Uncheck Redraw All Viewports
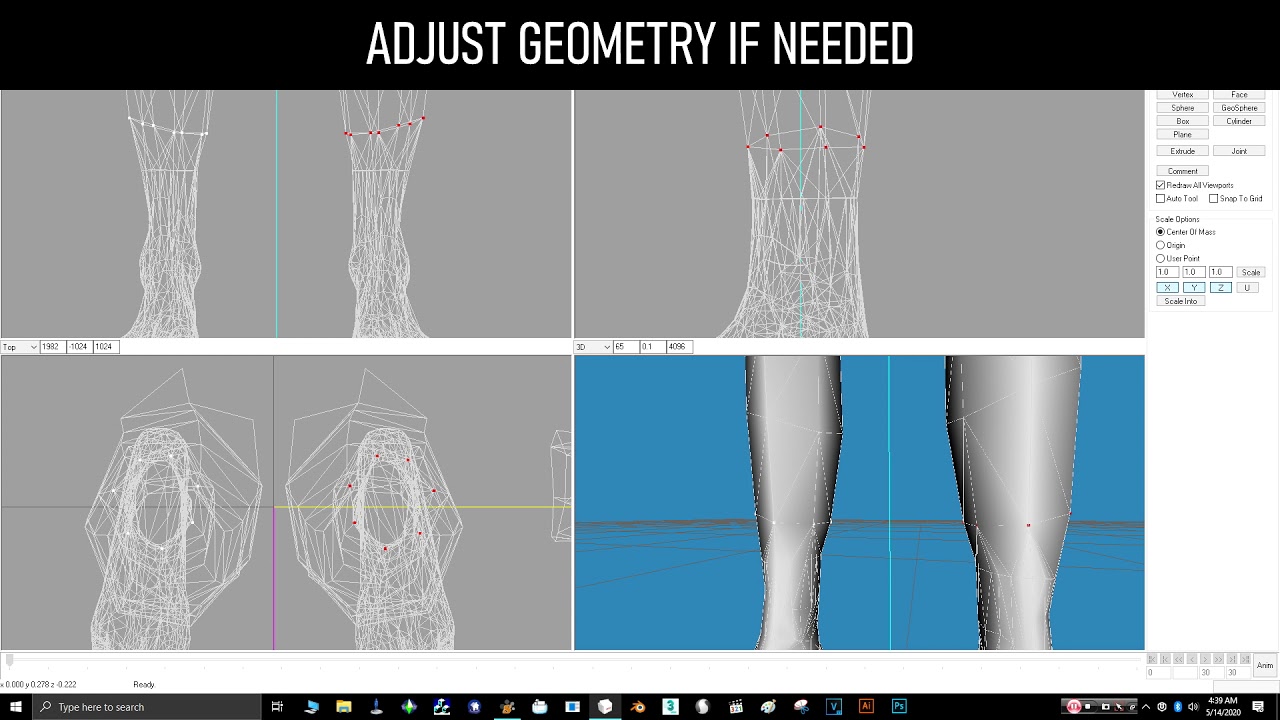Image resolution: width=1280 pixels, height=720 pixels. [1160, 185]
